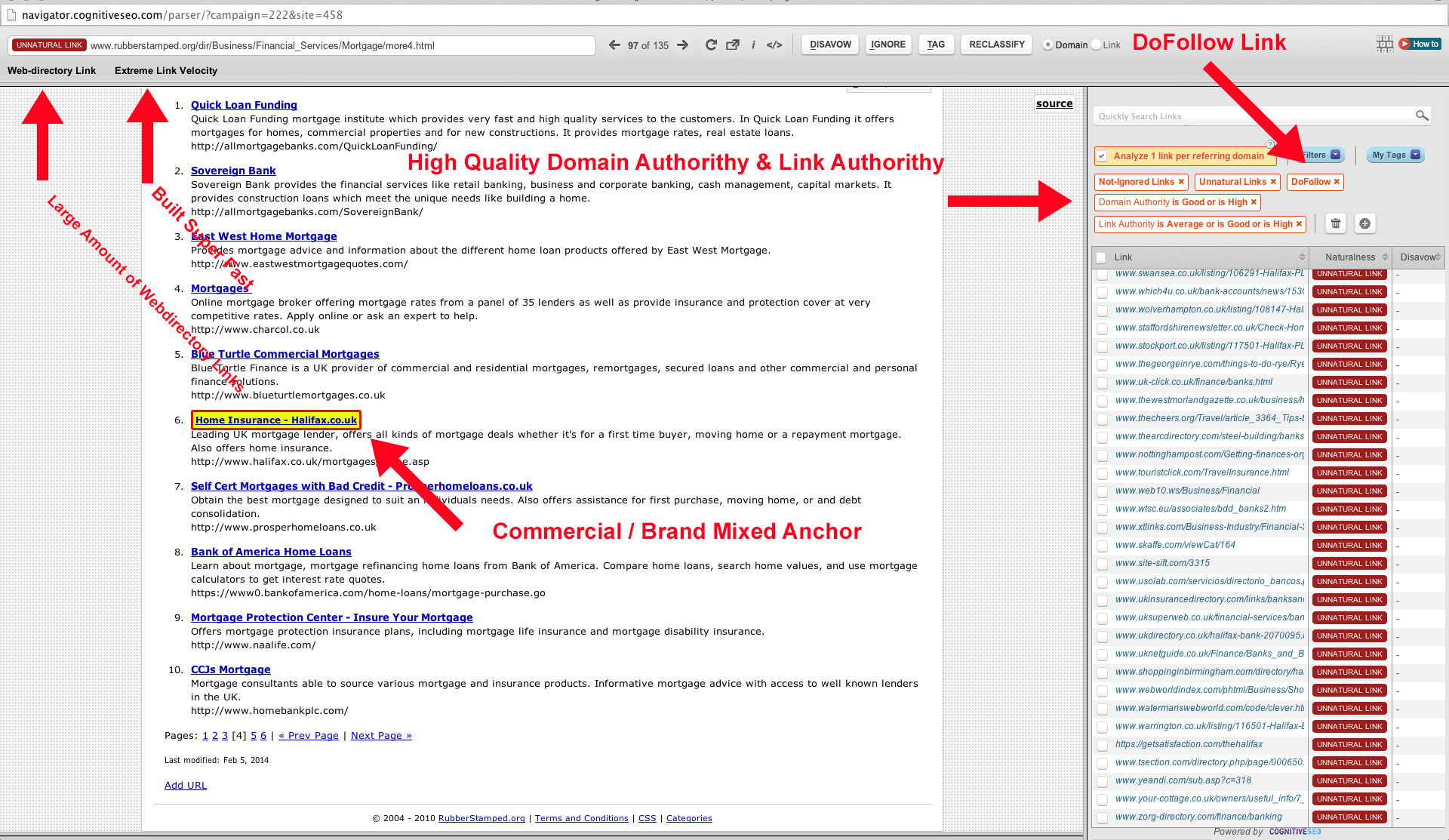Viewport: 1449px width, 840px height.
Task: Tick the select-all checkbox in table header
Action: (1101, 257)
